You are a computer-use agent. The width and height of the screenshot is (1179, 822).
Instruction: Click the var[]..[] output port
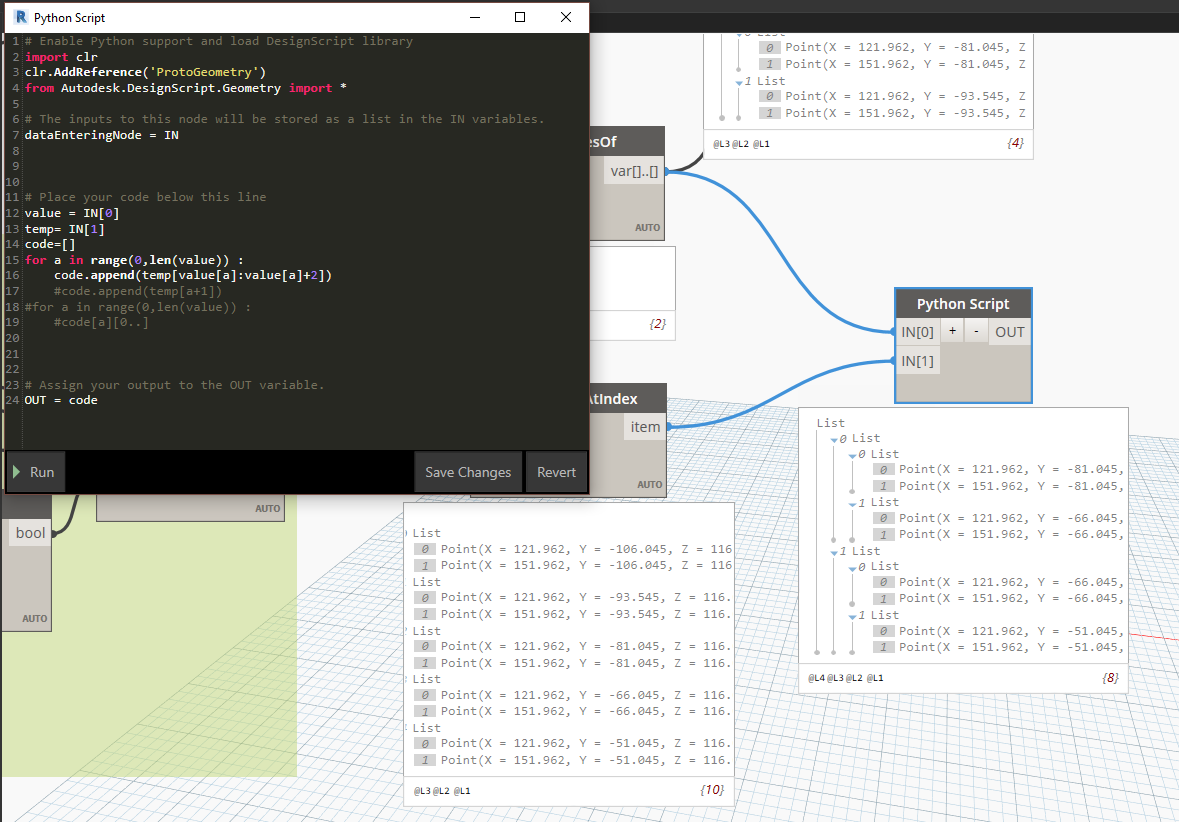coord(634,171)
